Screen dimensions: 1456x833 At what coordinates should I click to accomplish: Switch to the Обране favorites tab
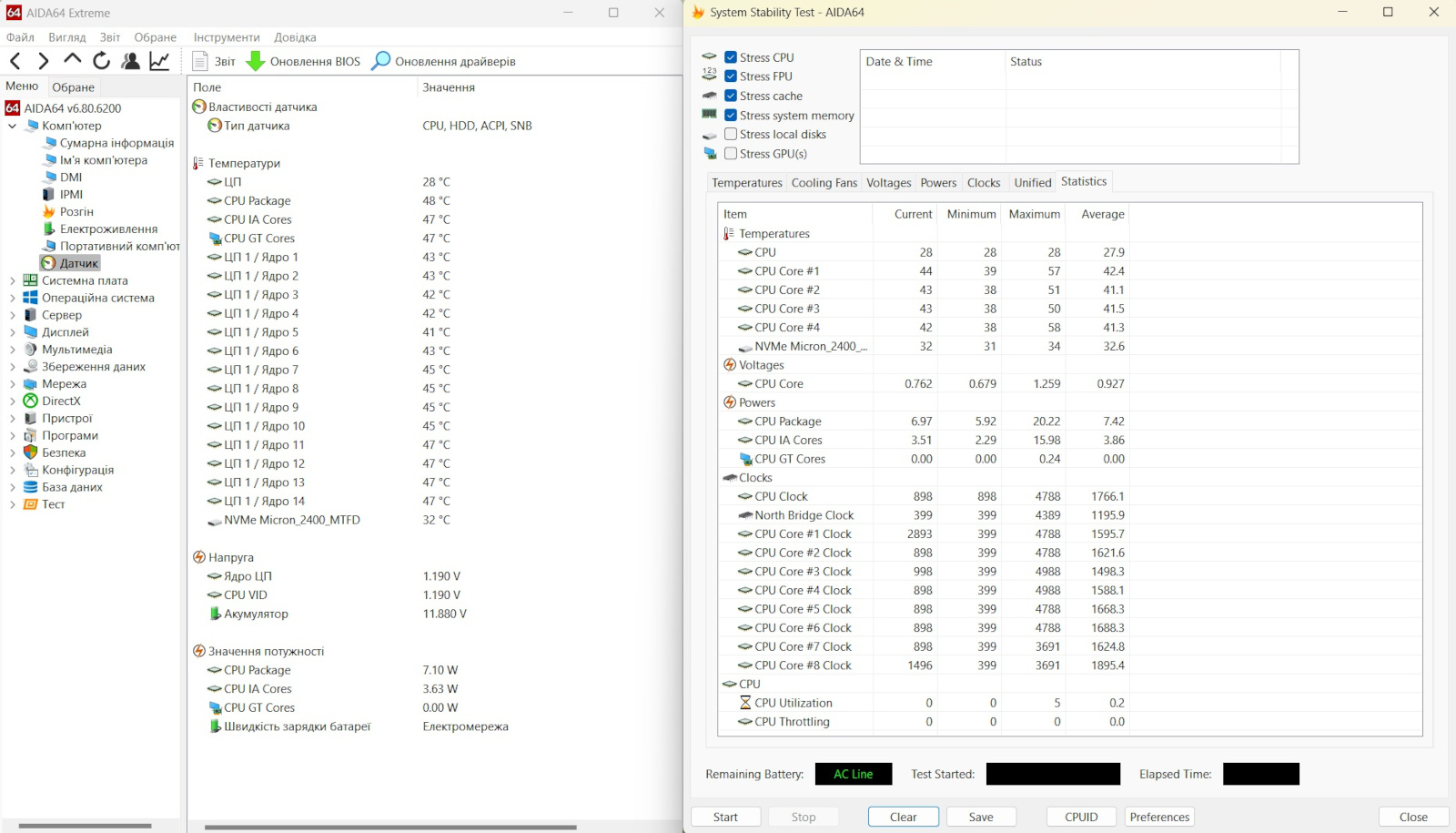[74, 87]
